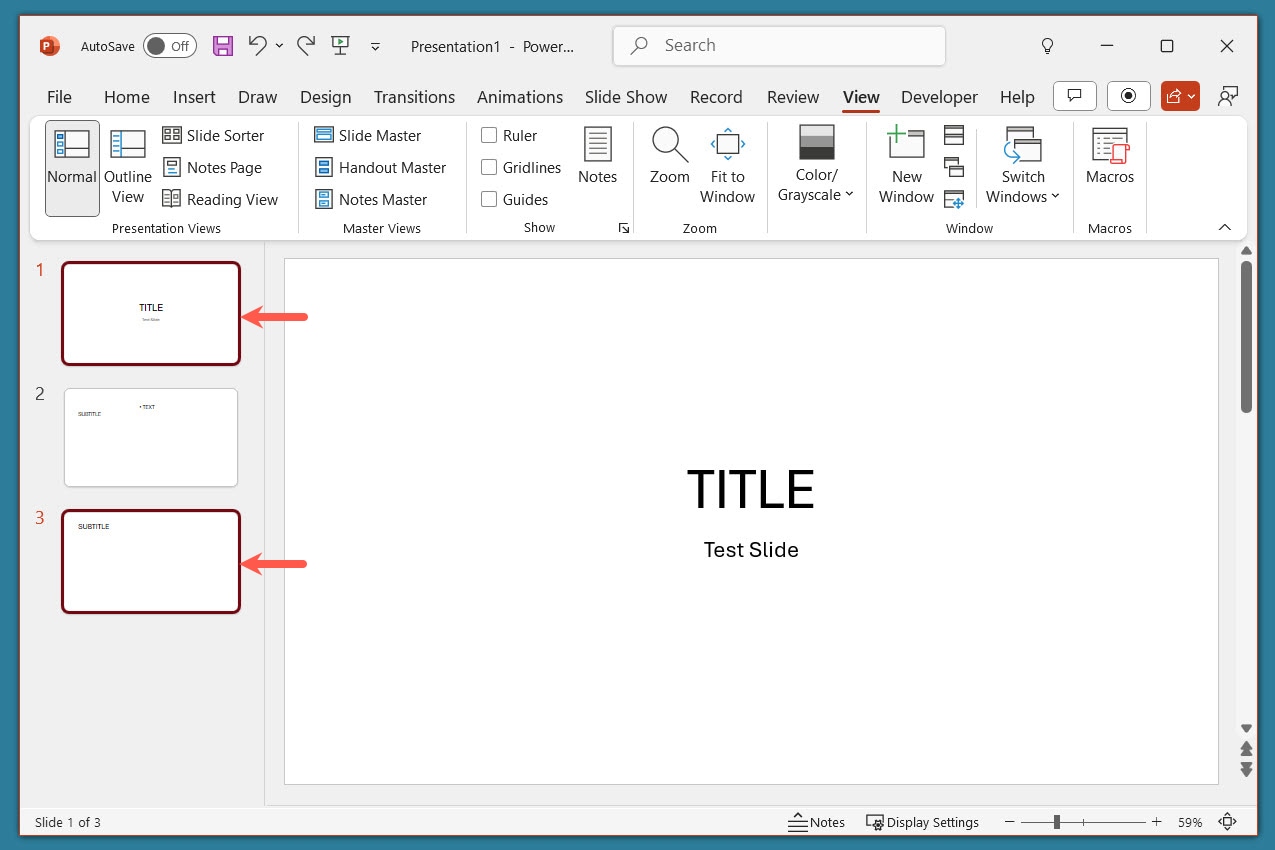Click the Cascade windows icon
1275x850 pixels.
pos(954,167)
